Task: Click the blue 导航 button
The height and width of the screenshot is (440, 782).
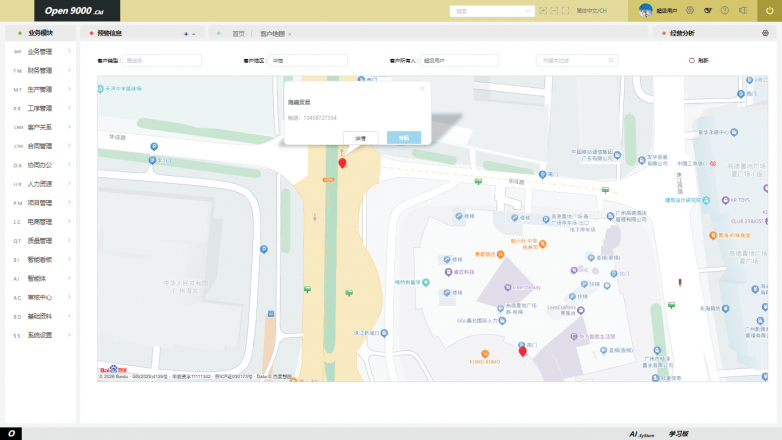Action: (x=404, y=137)
